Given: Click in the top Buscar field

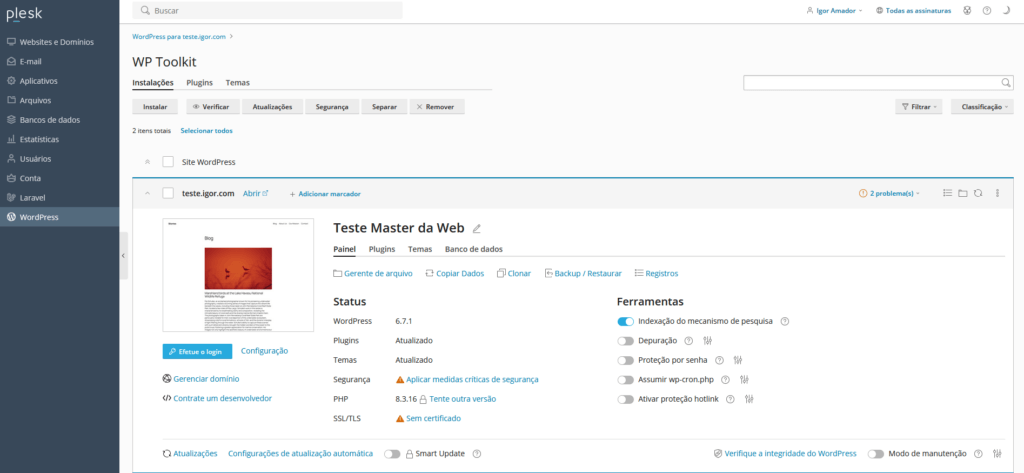Looking at the screenshot, I should pos(267,10).
